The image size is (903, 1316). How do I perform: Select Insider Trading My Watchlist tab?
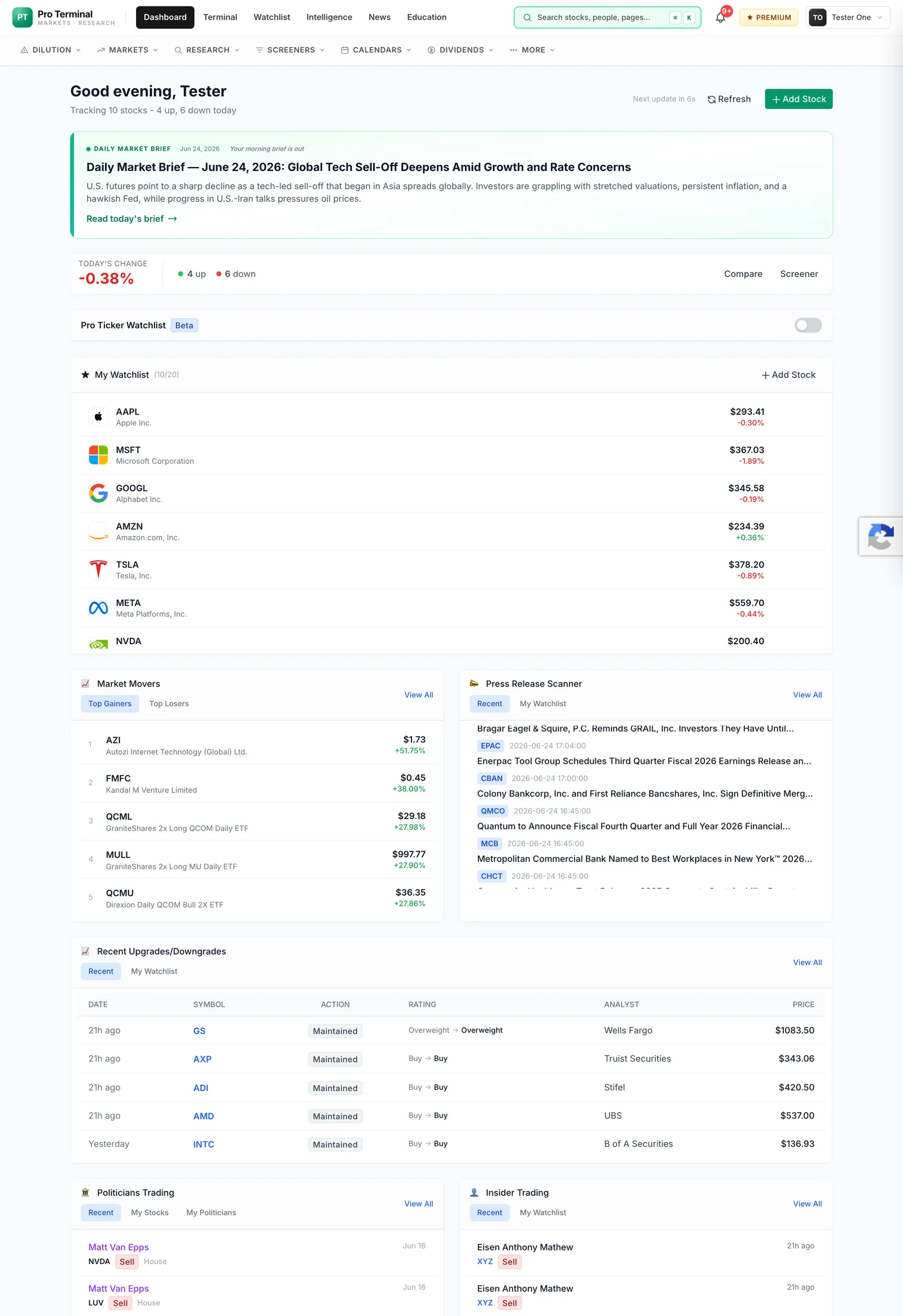(x=543, y=1212)
